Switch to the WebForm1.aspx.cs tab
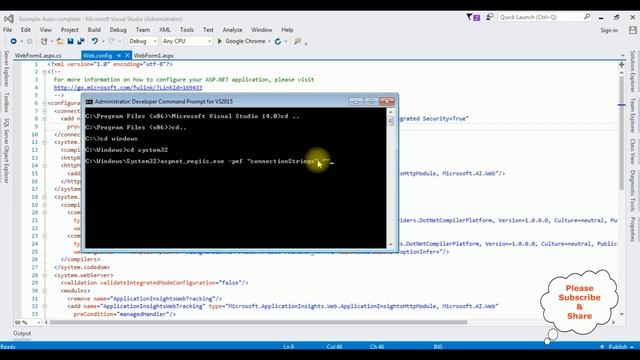 pos(38,56)
